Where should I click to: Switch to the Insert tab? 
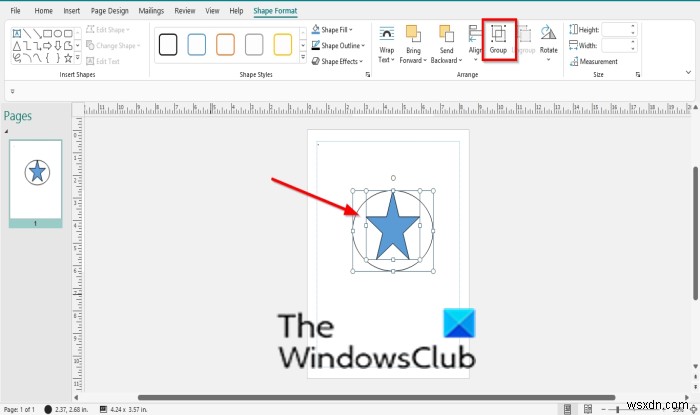pos(71,11)
